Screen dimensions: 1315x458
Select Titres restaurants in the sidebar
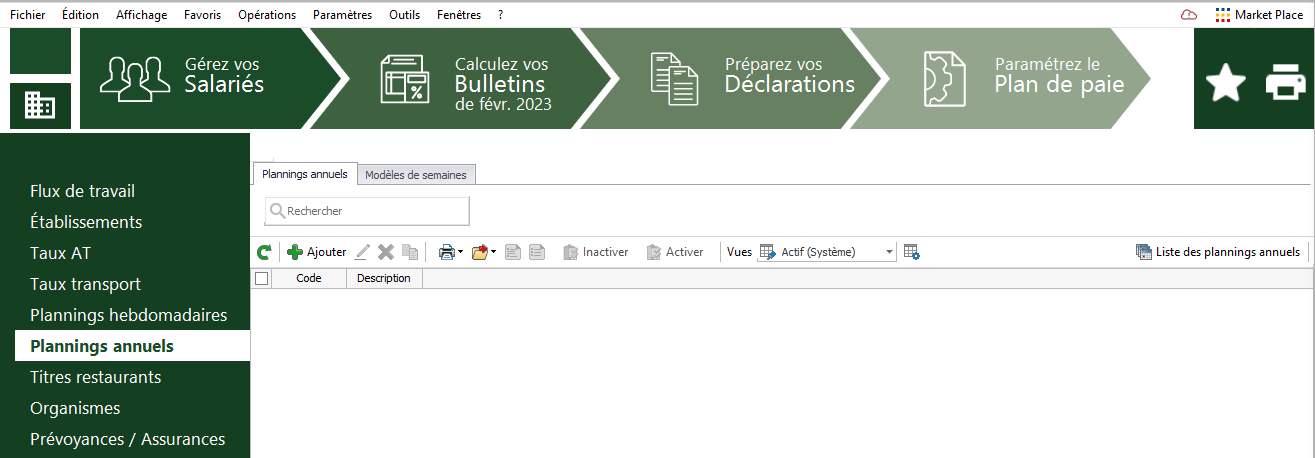(96, 377)
